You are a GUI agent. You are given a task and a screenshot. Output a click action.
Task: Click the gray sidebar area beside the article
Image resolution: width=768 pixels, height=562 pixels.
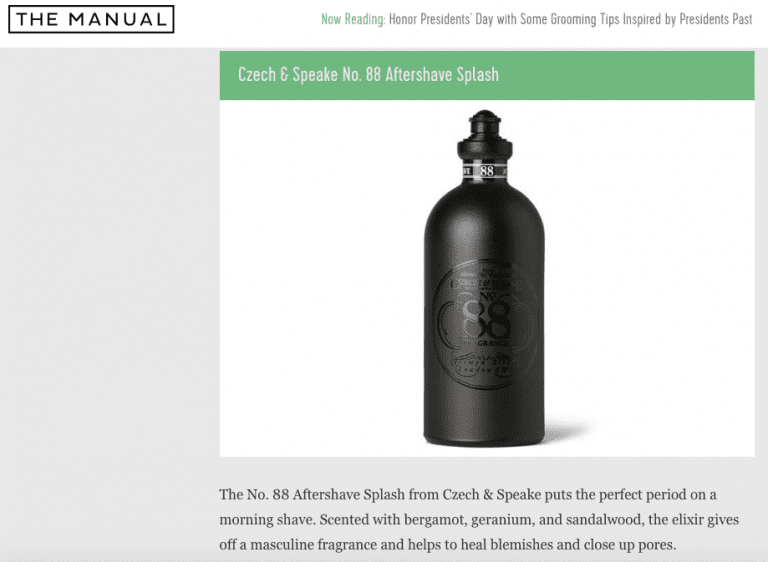[x=110, y=294]
